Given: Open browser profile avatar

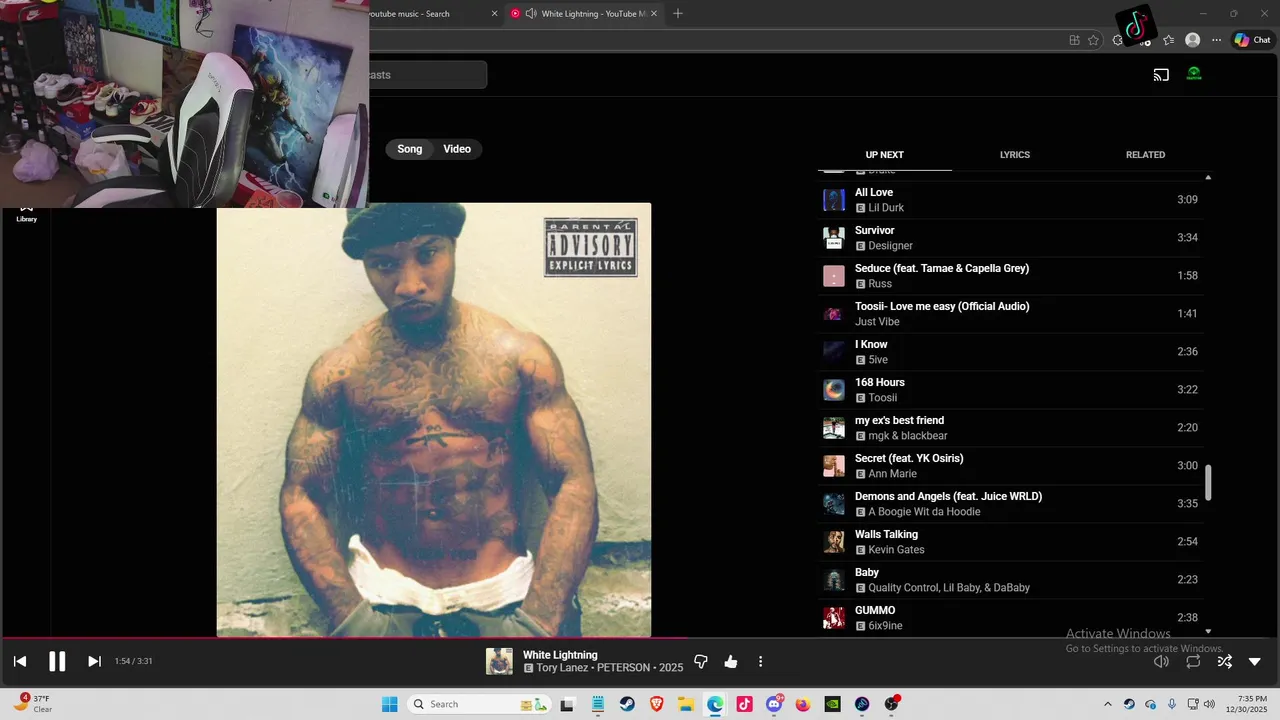Looking at the screenshot, I should (x=1192, y=40).
